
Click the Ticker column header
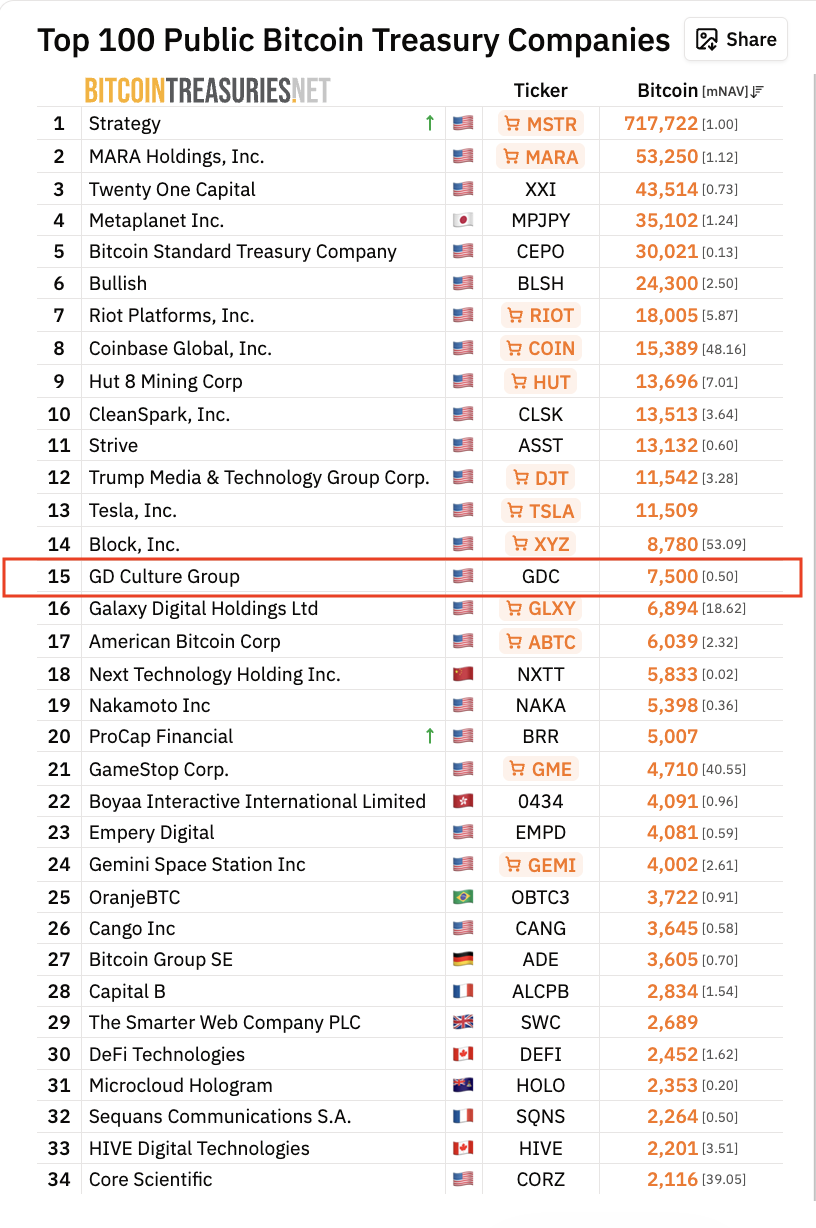tap(541, 90)
